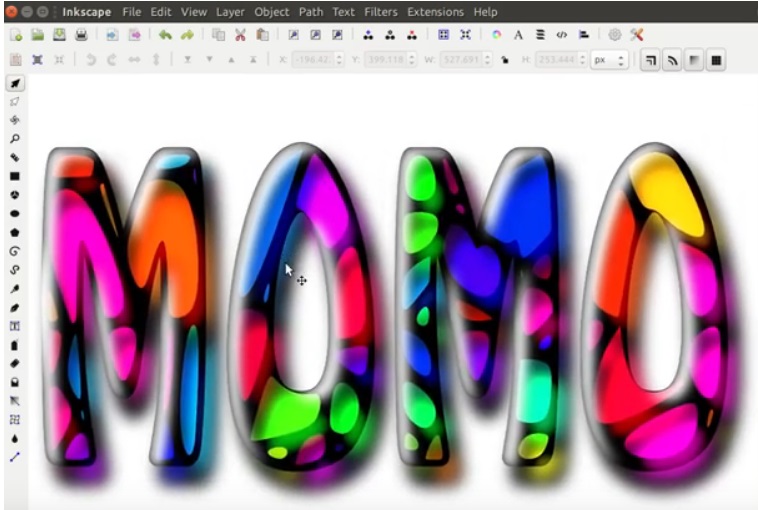Image resolution: width=758 pixels, height=510 pixels.
Task: Open the Extensions menu
Action: tap(436, 12)
